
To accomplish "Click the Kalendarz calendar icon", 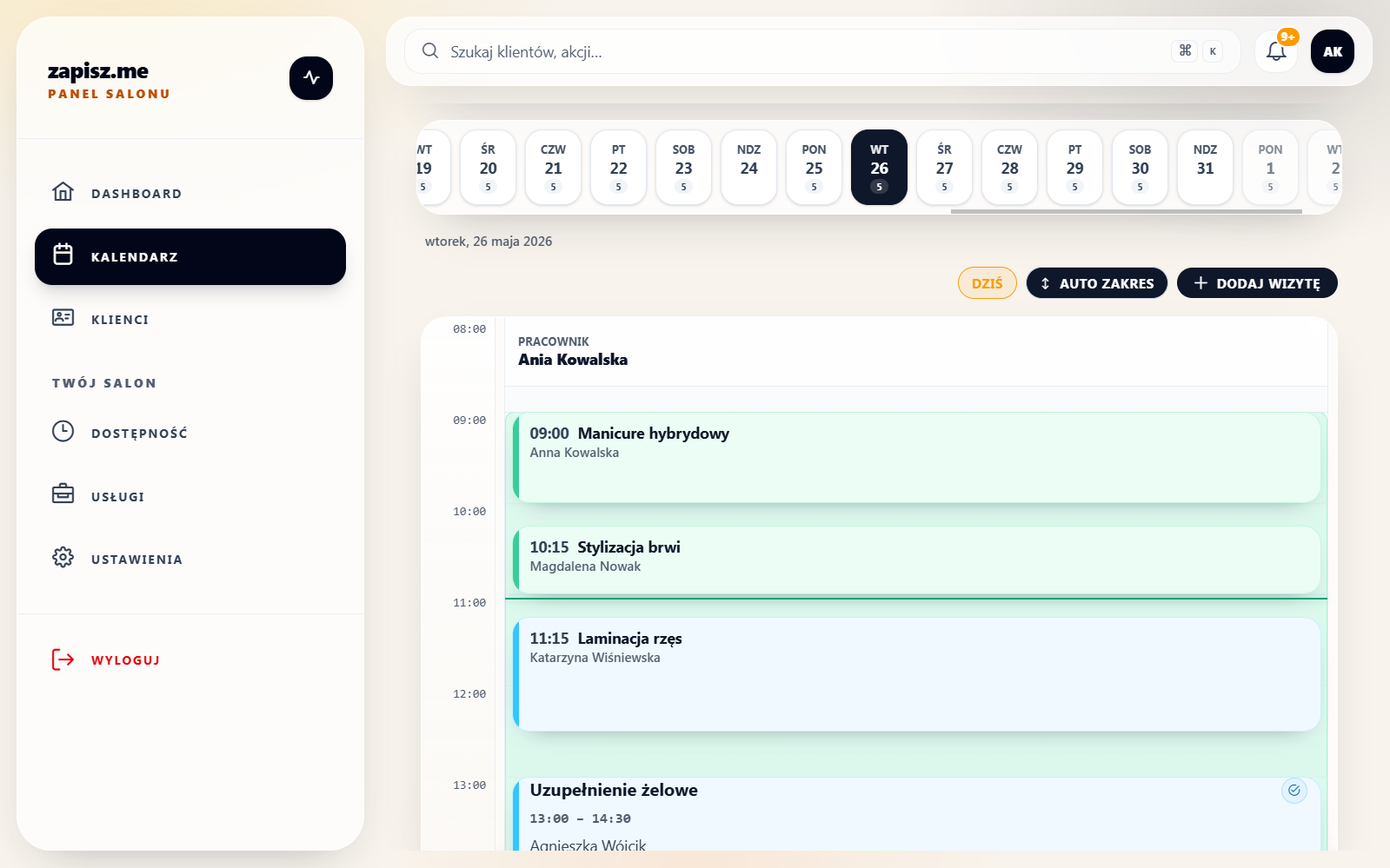I will coord(63,255).
